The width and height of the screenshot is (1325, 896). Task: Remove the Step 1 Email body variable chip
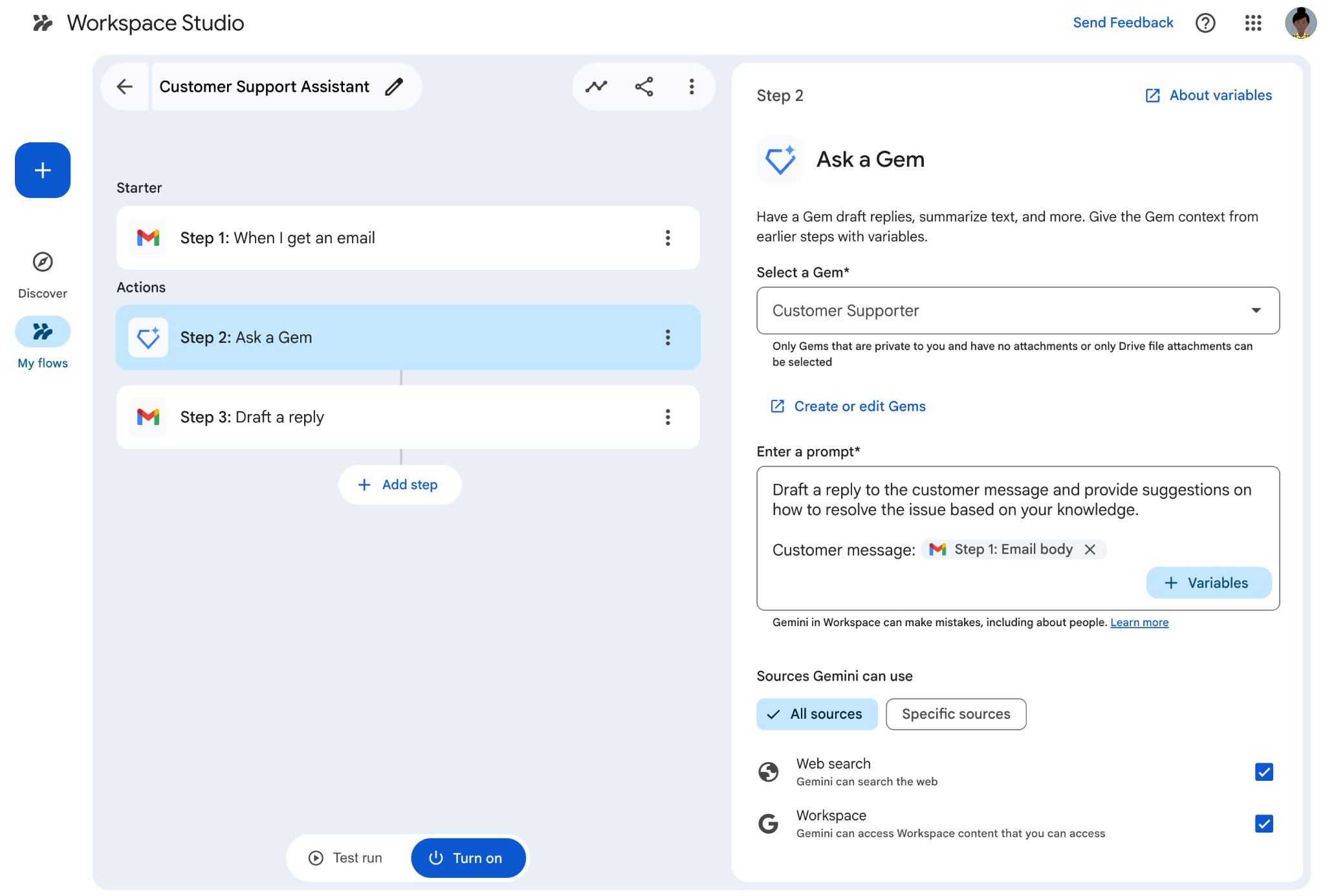(1091, 549)
